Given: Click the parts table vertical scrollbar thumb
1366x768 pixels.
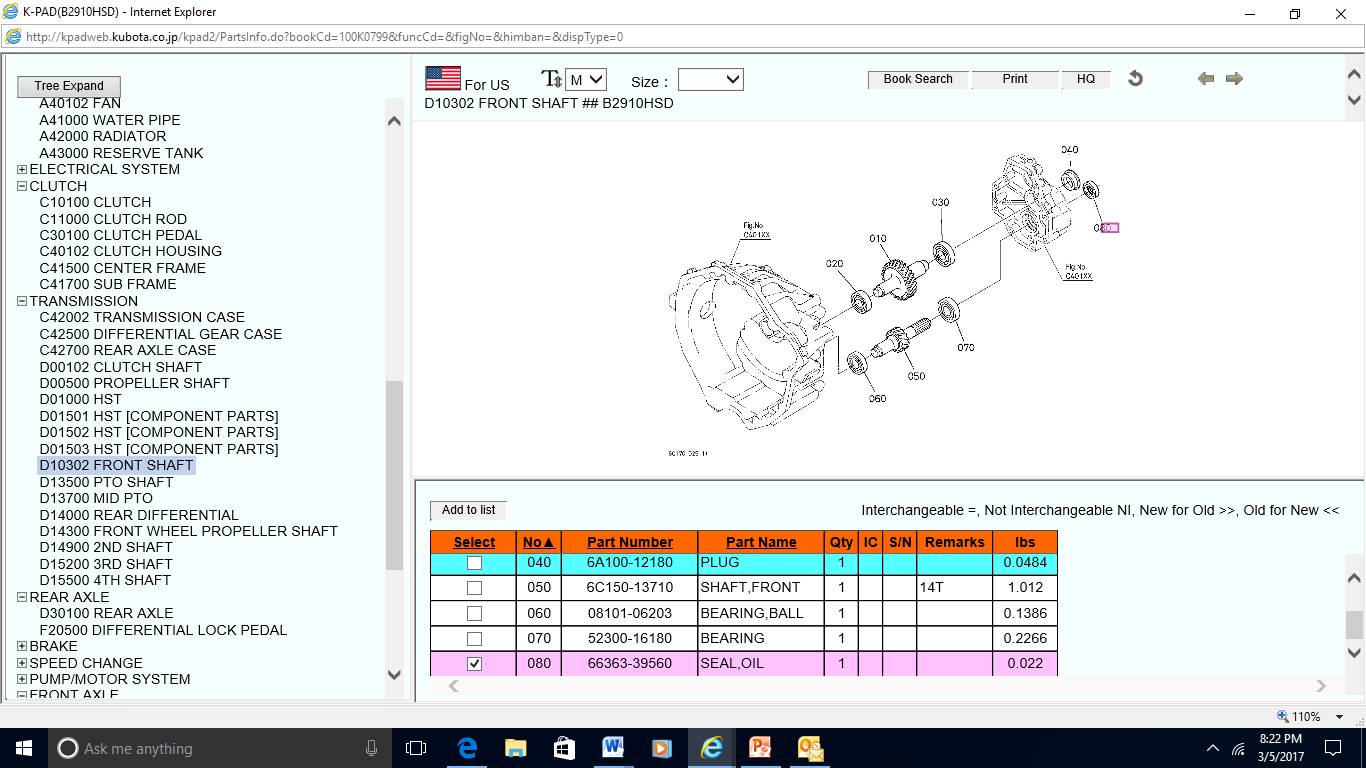Looking at the screenshot, I should tap(1354, 624).
